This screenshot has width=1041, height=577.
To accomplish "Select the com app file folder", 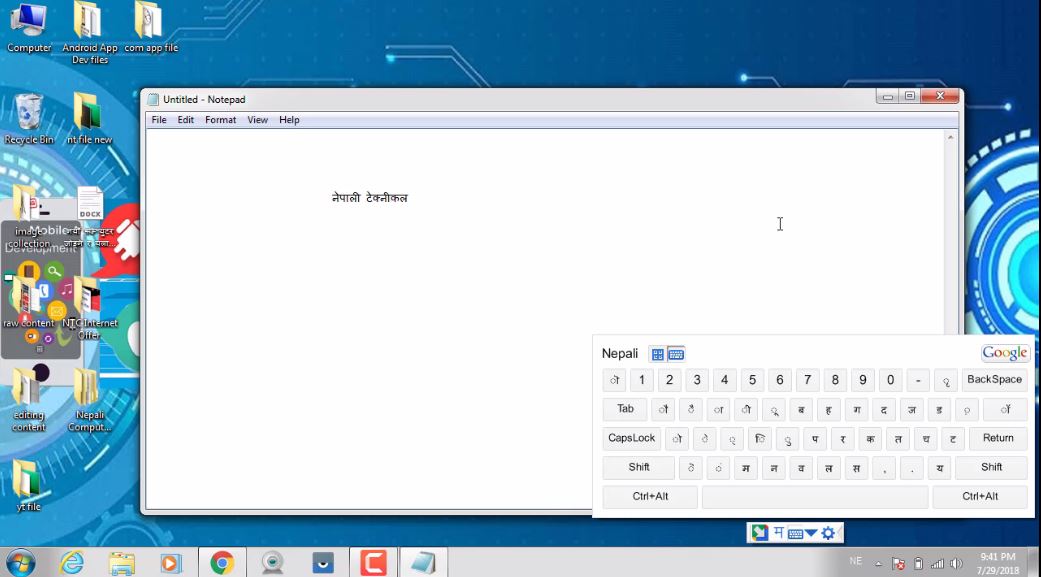I will 151,27.
